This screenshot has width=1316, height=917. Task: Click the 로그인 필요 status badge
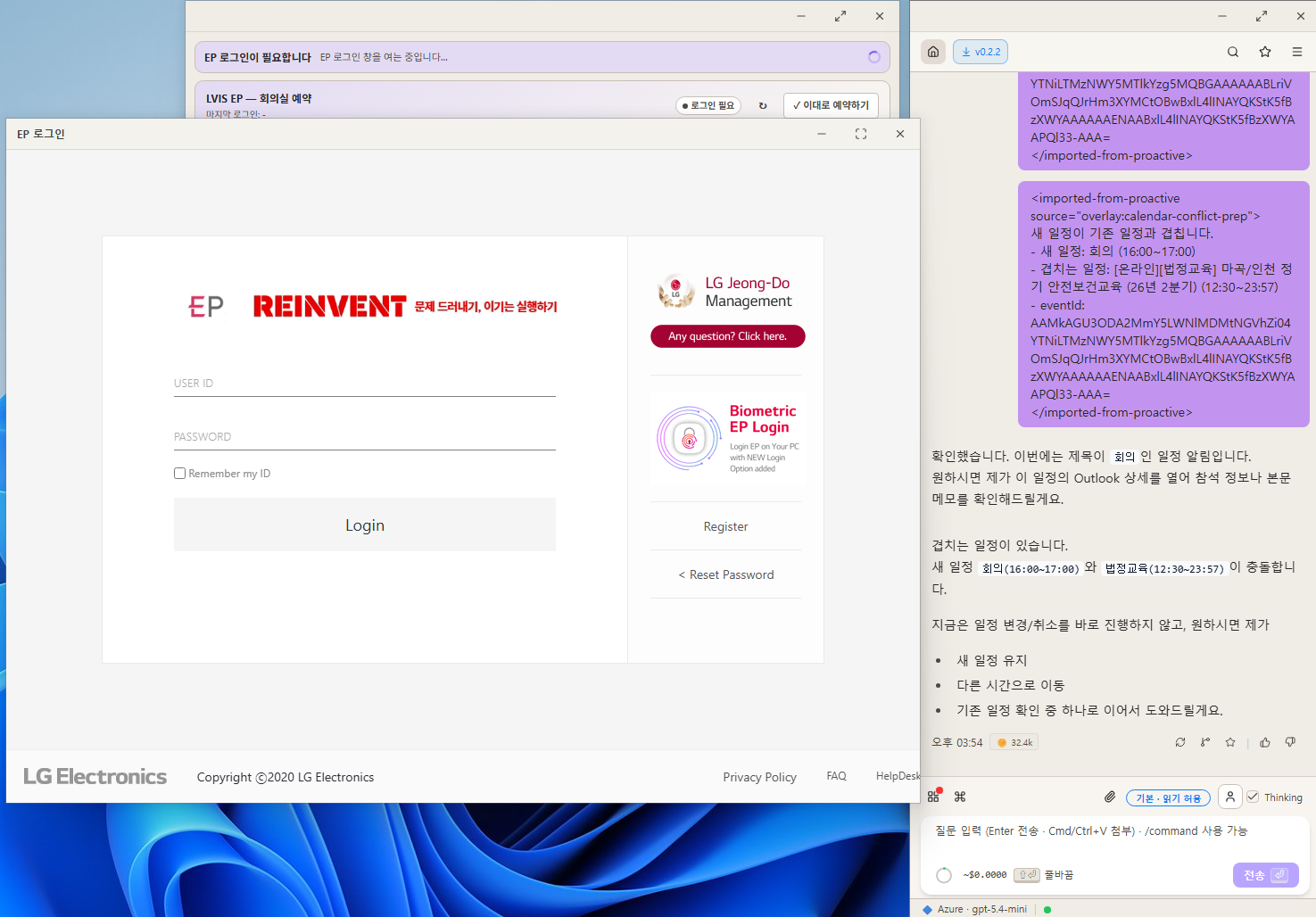coord(708,105)
